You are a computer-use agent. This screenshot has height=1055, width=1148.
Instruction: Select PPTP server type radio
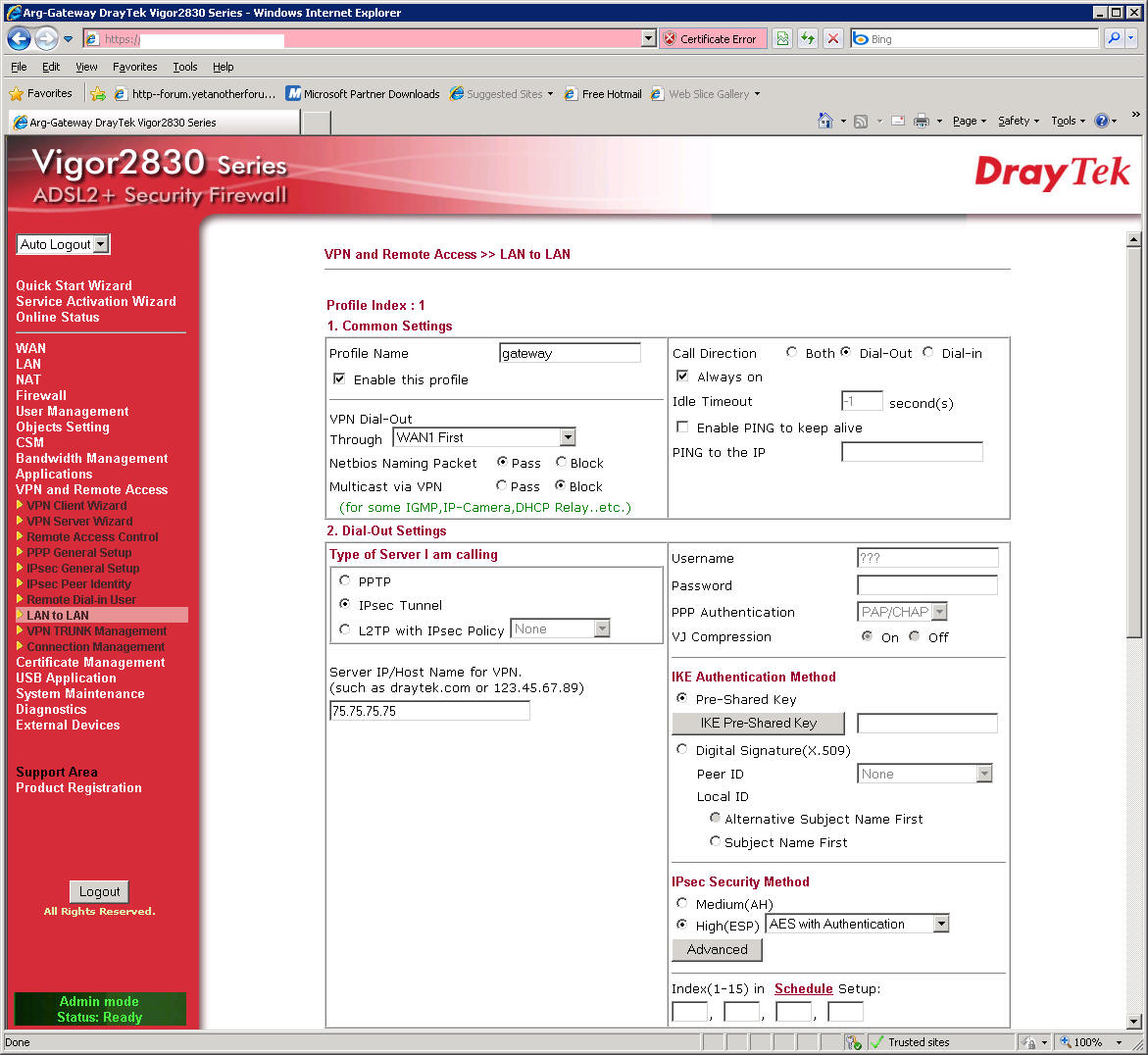point(344,580)
